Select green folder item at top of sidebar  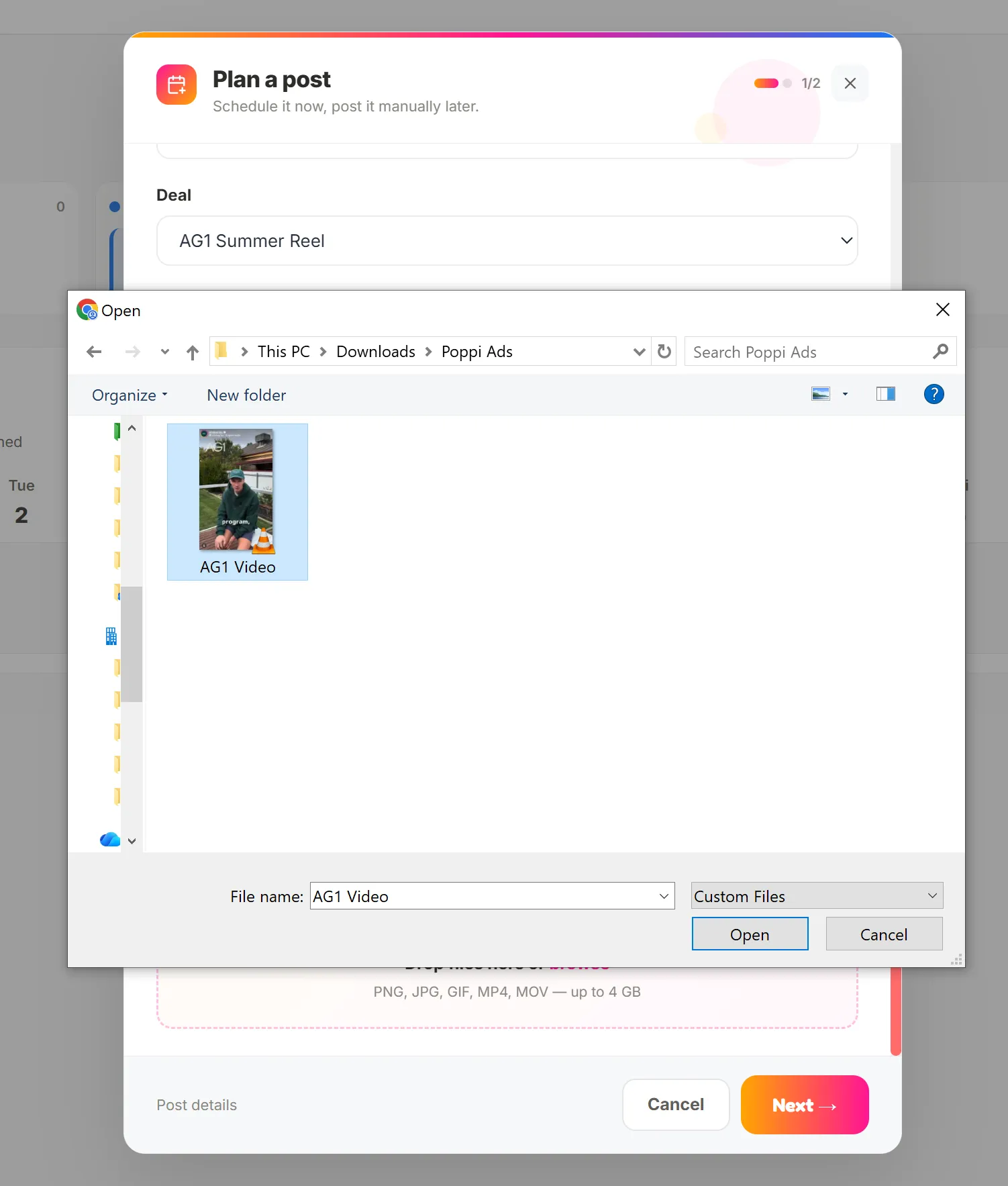pos(117,432)
